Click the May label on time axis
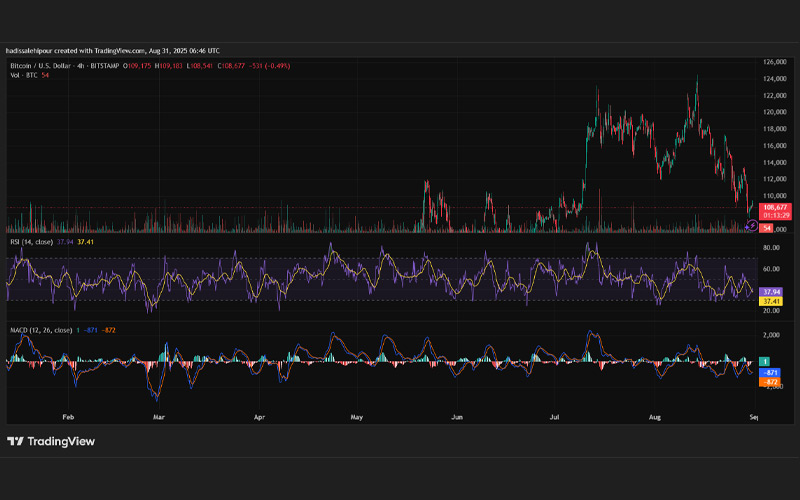Screen dimensions: 800x500 coord(357,417)
